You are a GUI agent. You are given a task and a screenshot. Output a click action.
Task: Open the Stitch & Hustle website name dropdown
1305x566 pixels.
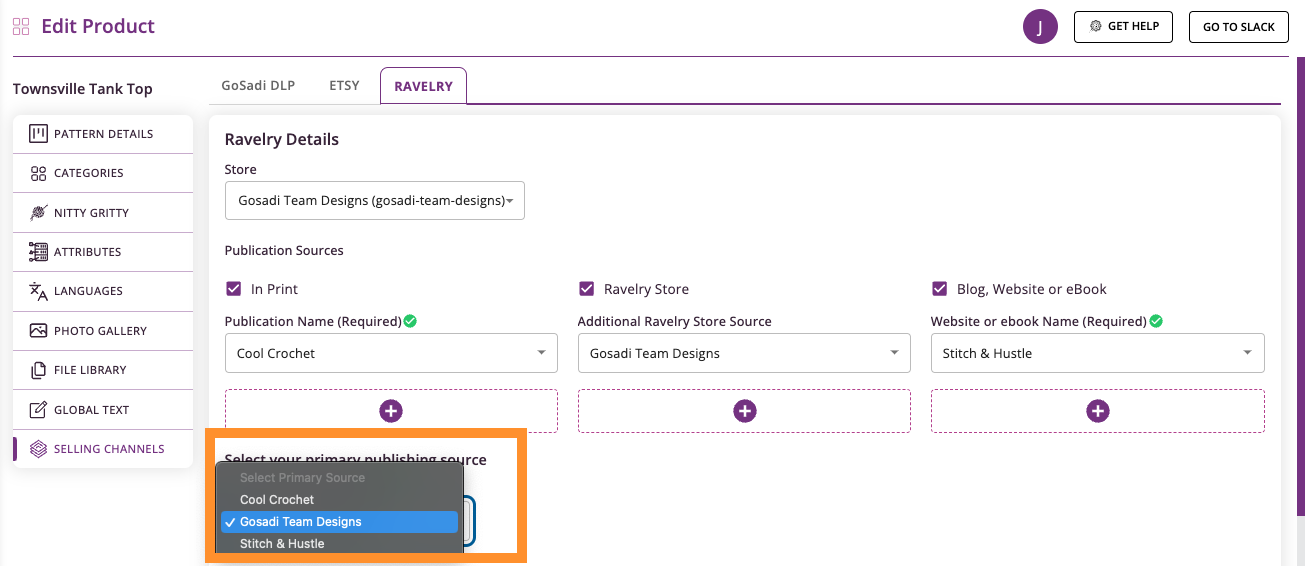1098,353
